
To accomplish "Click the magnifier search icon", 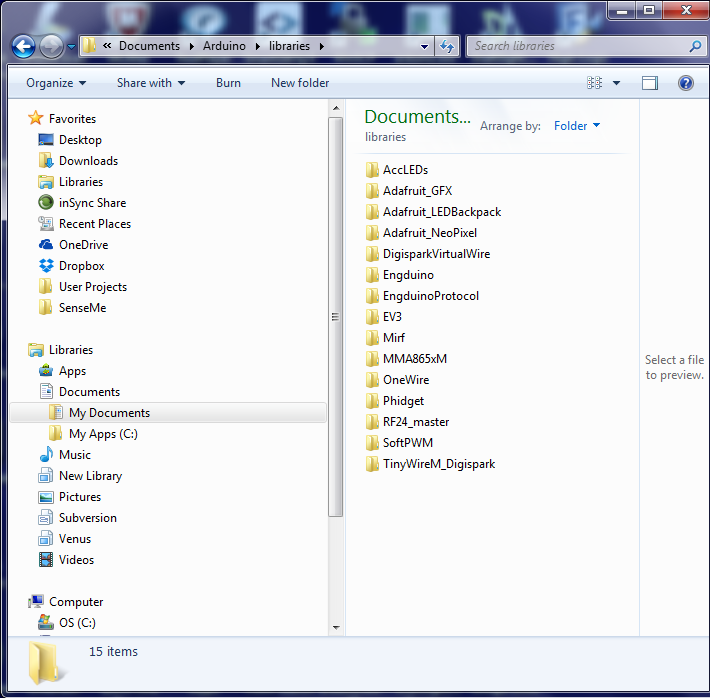I will click(695, 46).
